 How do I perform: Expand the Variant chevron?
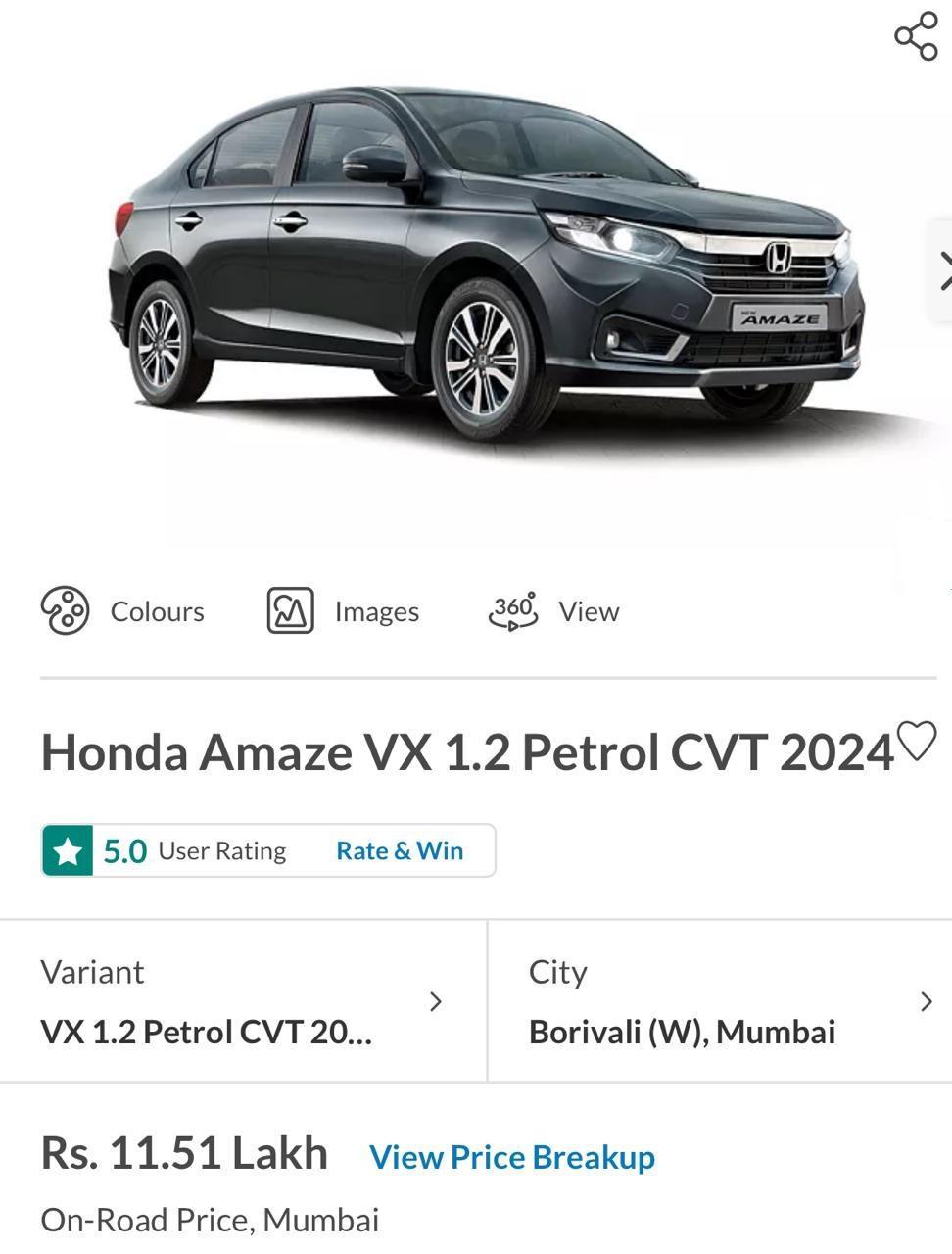[436, 1001]
